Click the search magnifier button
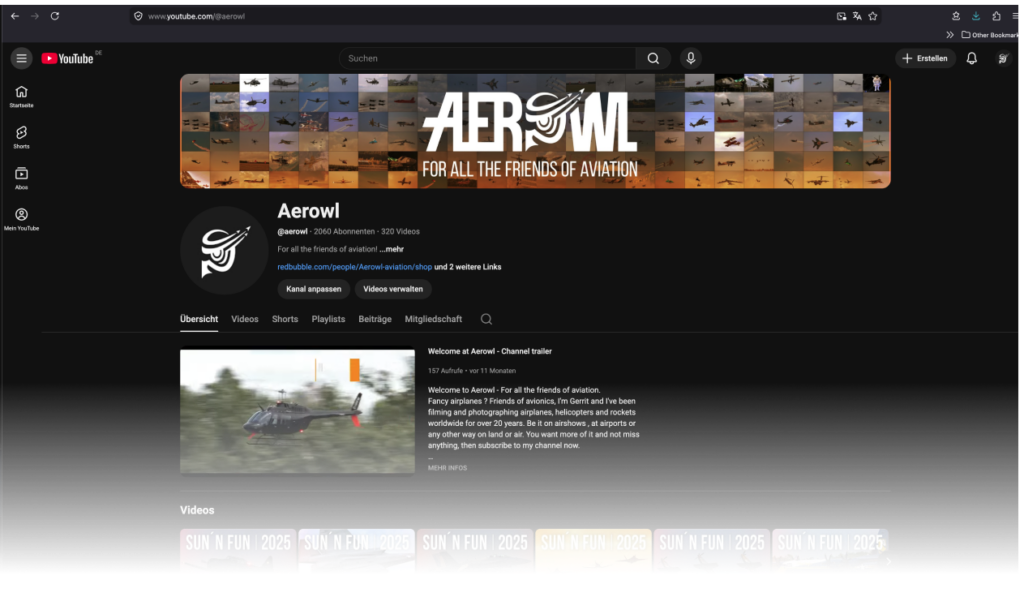Image resolution: width=1024 pixels, height=589 pixels. [x=653, y=58]
